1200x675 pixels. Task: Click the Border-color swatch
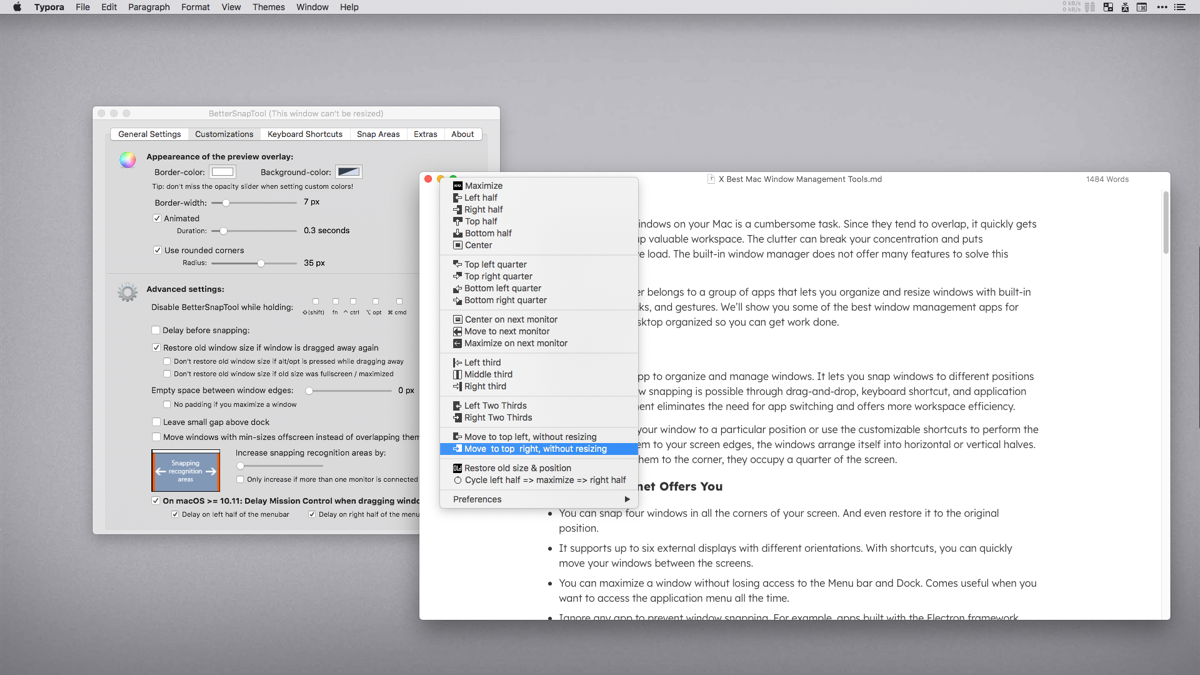[x=223, y=172]
